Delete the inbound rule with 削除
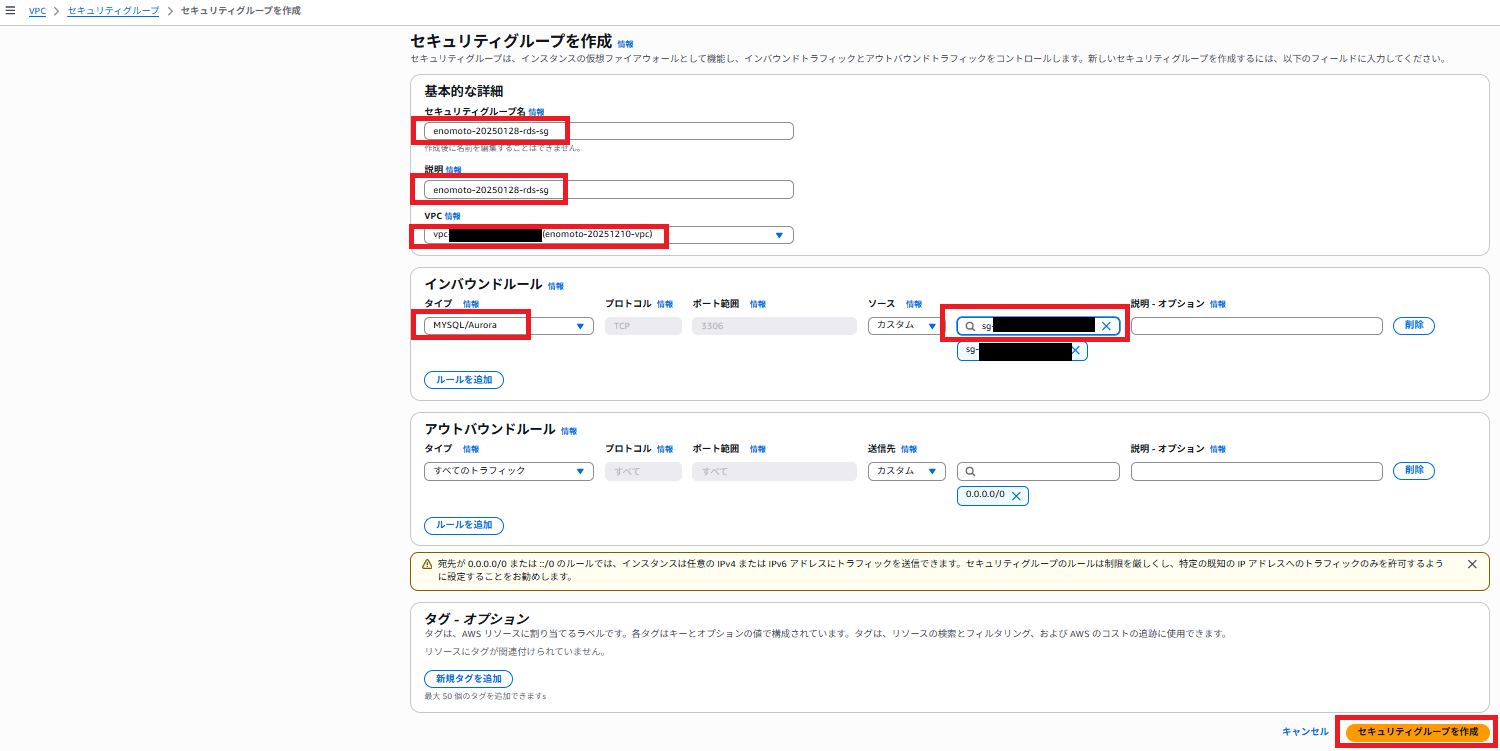Screen dimensions: 1500x751 click(1413, 326)
